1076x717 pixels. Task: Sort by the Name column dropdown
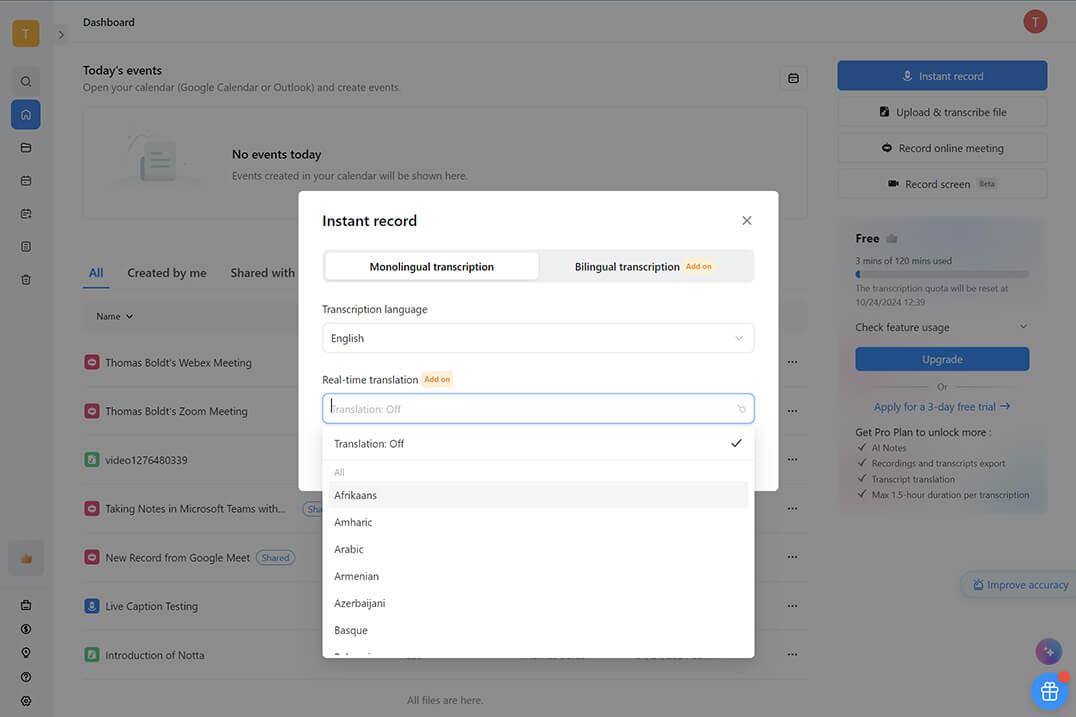click(x=115, y=316)
